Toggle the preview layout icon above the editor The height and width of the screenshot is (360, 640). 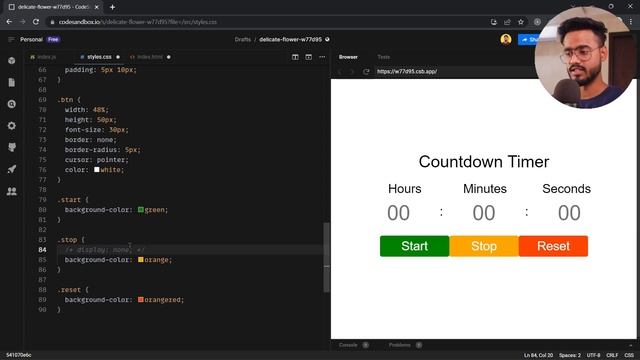(309, 57)
